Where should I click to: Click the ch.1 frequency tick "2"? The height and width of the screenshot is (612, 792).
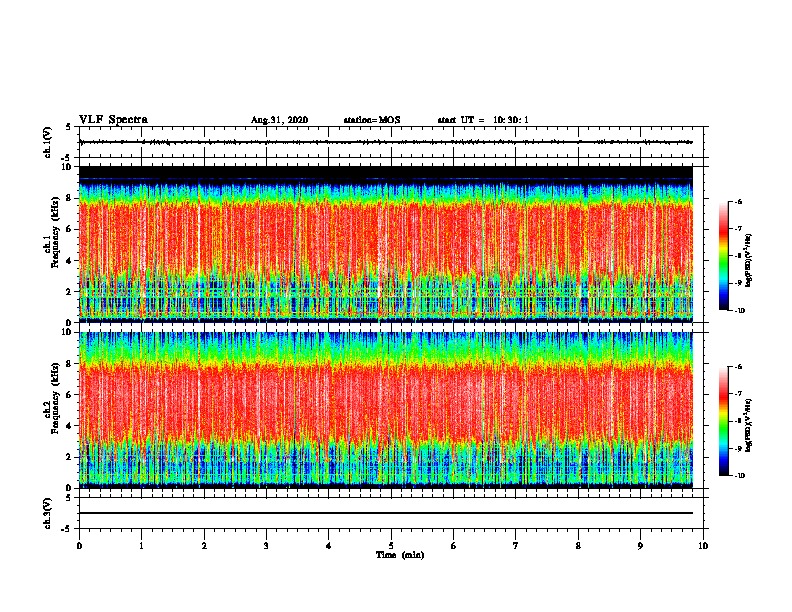69,292
